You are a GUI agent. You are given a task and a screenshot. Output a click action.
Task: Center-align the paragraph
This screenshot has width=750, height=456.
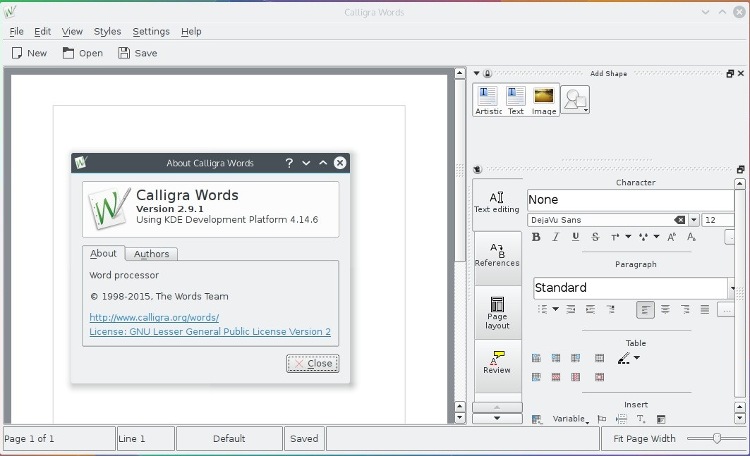click(x=665, y=310)
